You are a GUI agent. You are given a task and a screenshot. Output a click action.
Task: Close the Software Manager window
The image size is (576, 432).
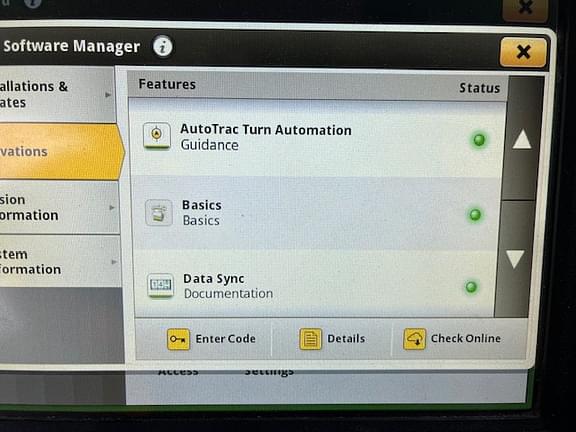523,52
